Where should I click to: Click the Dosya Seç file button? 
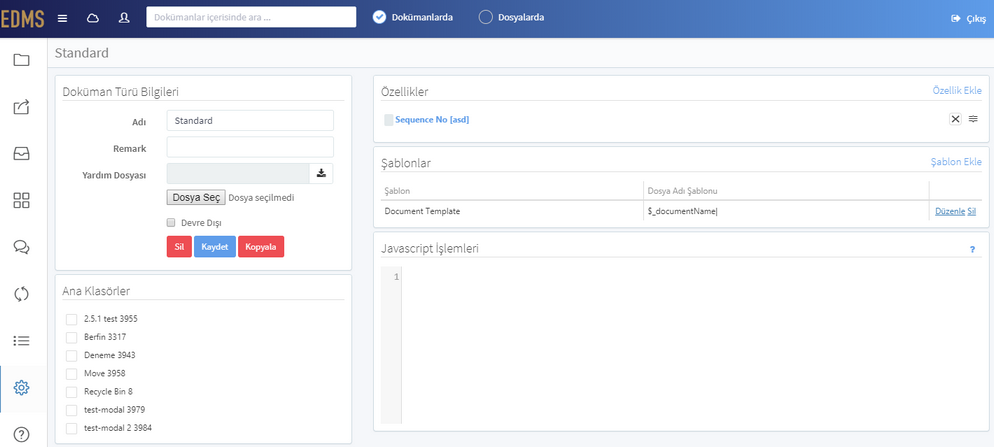tap(196, 198)
